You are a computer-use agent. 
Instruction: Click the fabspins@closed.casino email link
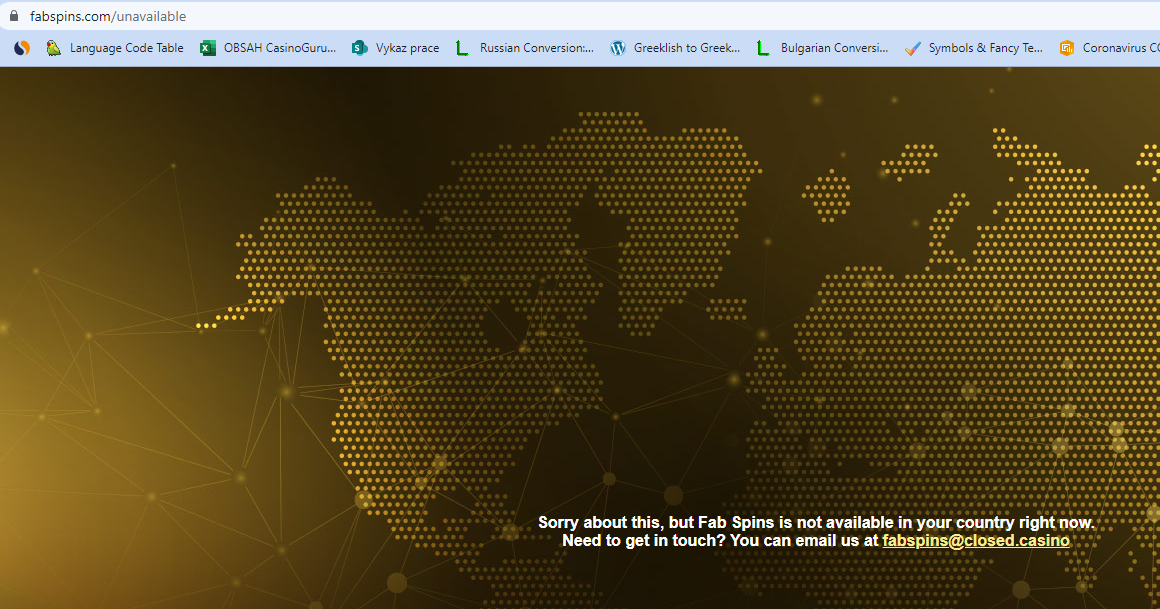click(x=976, y=541)
